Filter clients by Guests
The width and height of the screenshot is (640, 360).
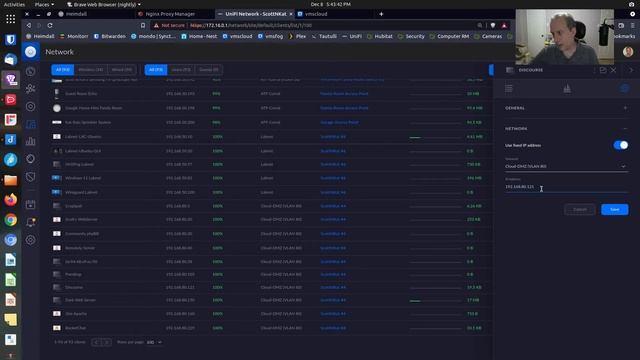click(209, 70)
